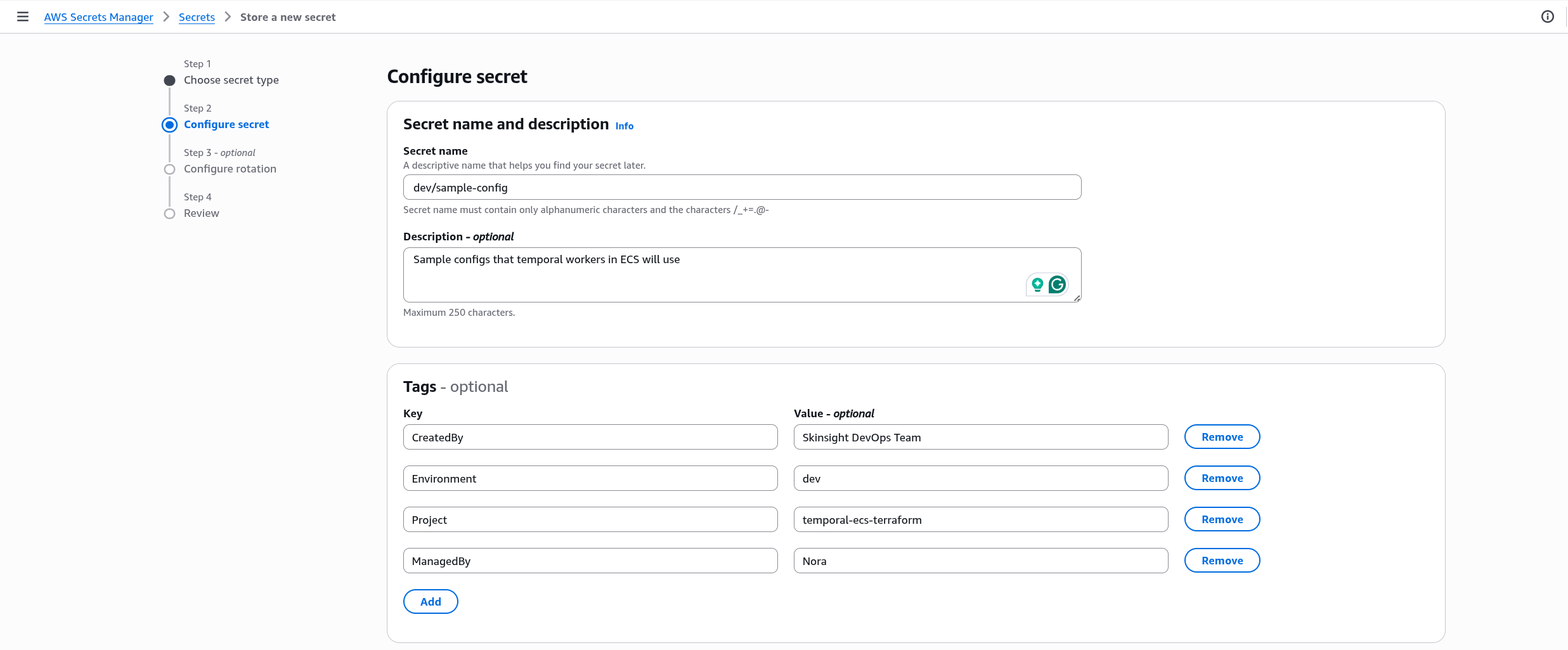Select the Choose secret type step indicator
Screen dimensions: 1568x650
coord(169,80)
